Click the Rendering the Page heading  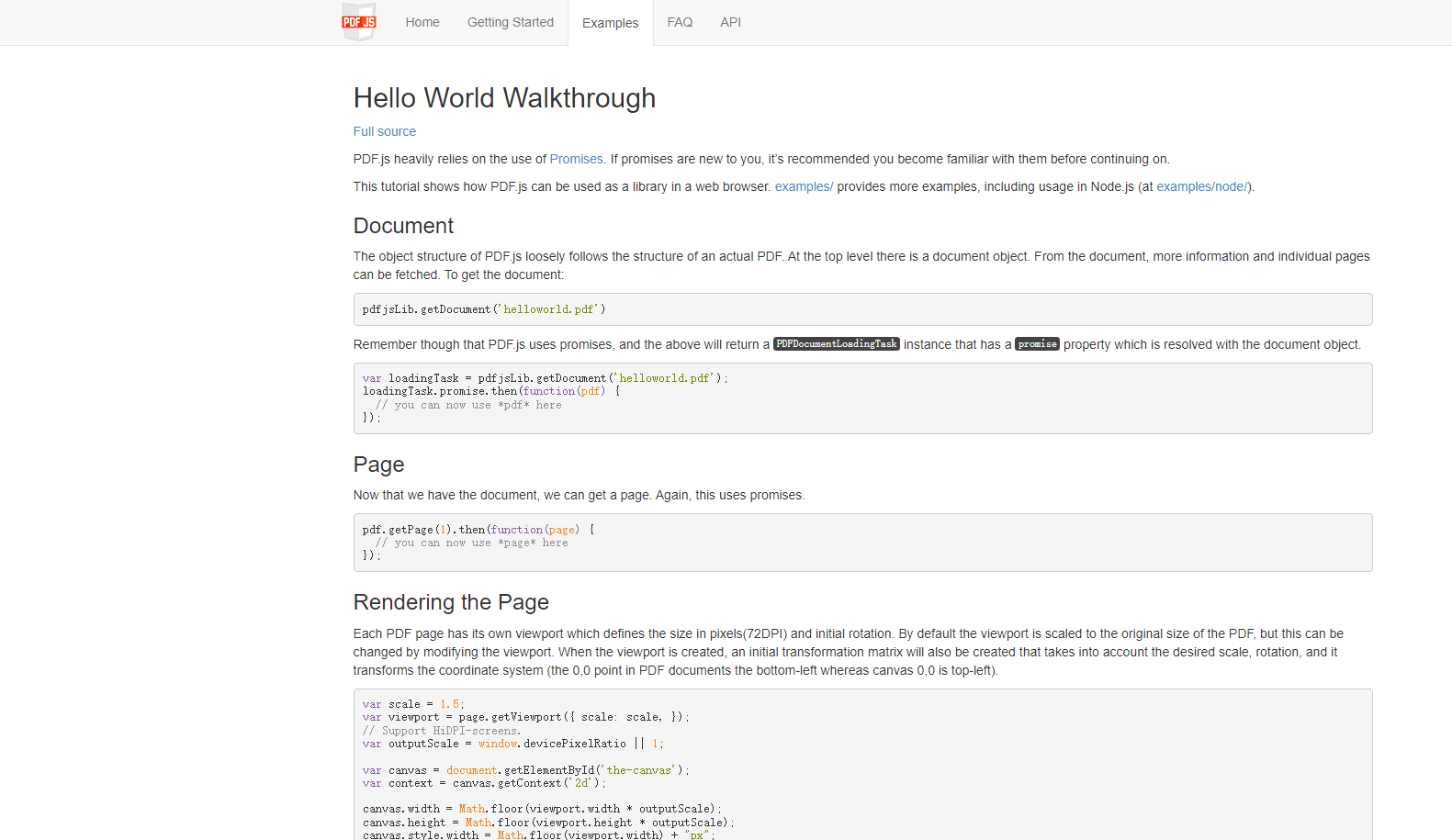coord(451,602)
